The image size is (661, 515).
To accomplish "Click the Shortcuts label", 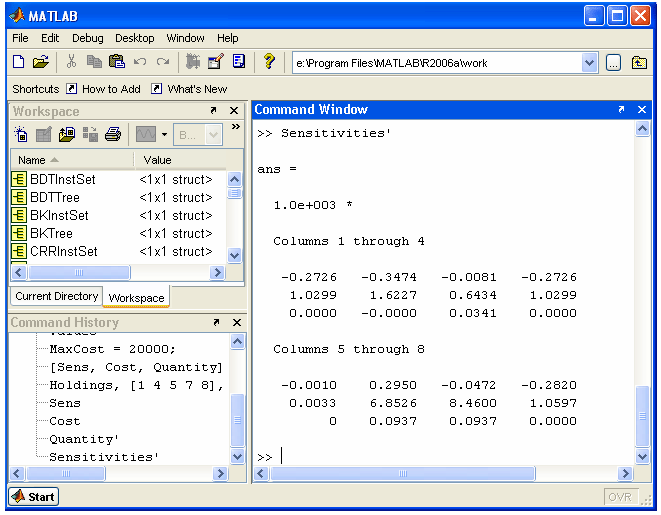I will pyautogui.click(x=36, y=89).
